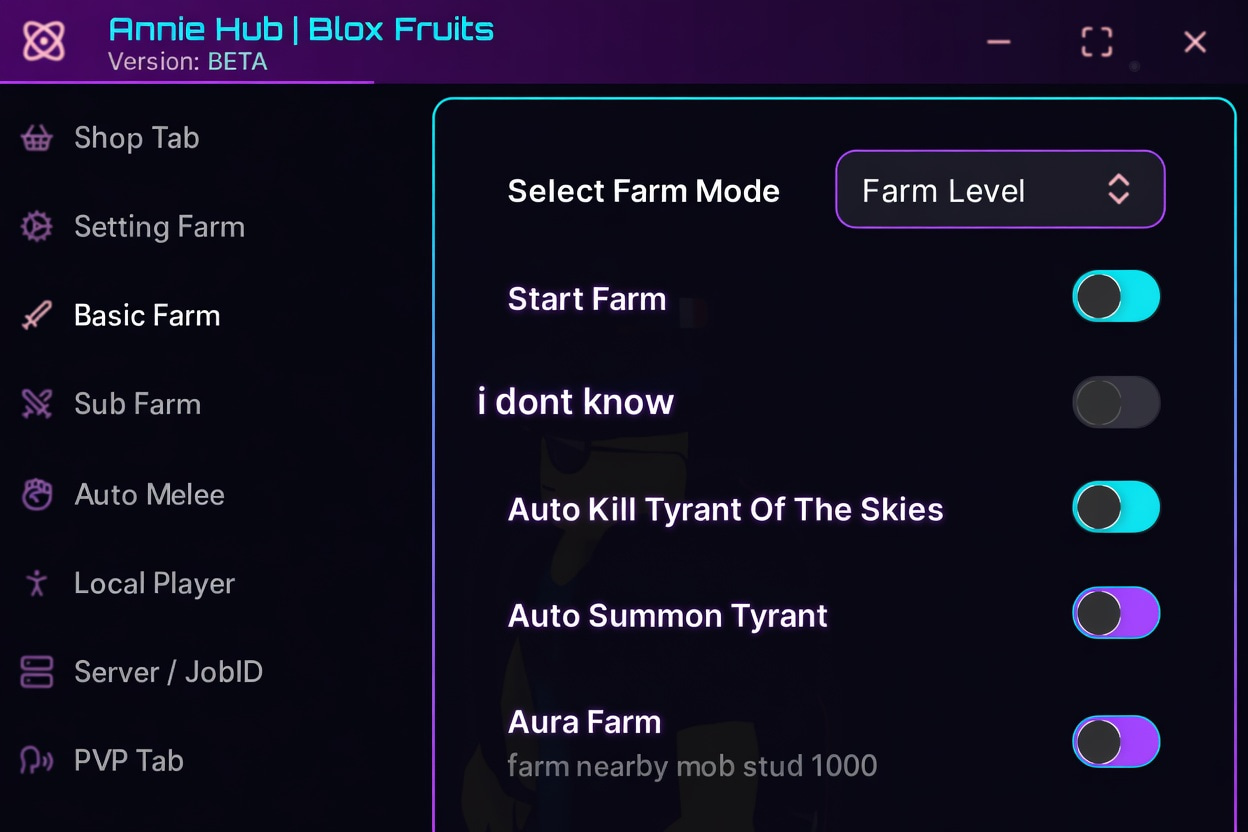Click the up-down chevron in Farm Level dropdown

pos(1119,190)
